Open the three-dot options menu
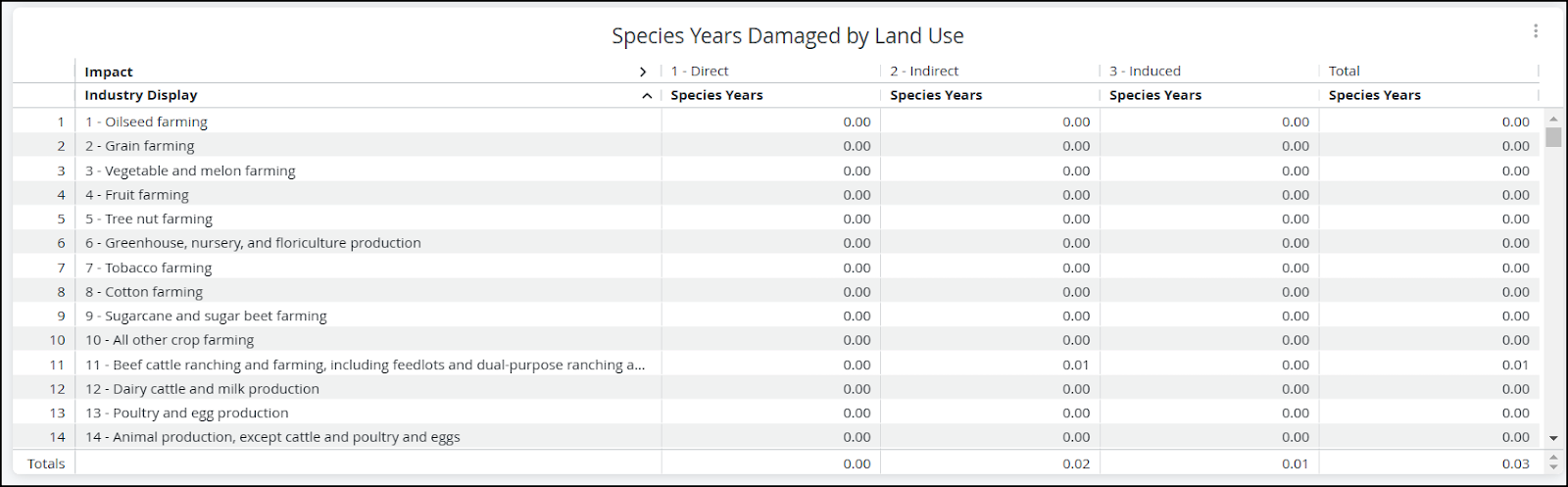 click(x=1536, y=31)
